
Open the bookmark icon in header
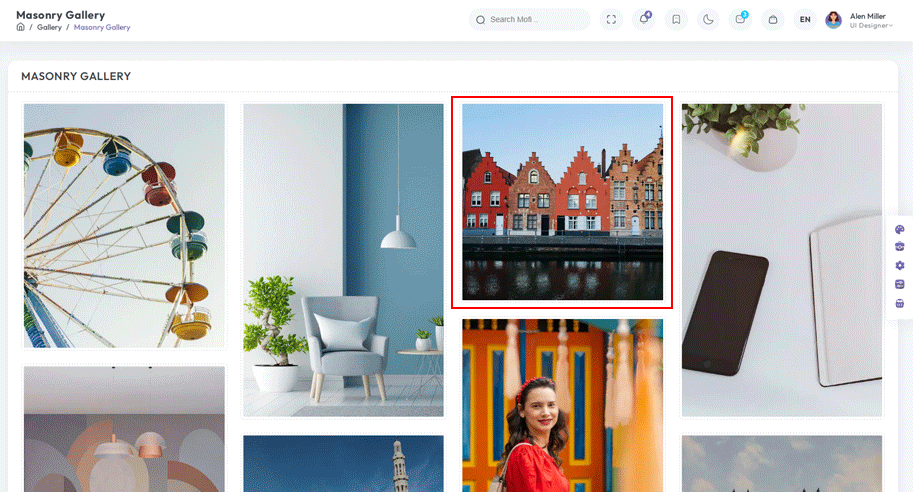676,19
